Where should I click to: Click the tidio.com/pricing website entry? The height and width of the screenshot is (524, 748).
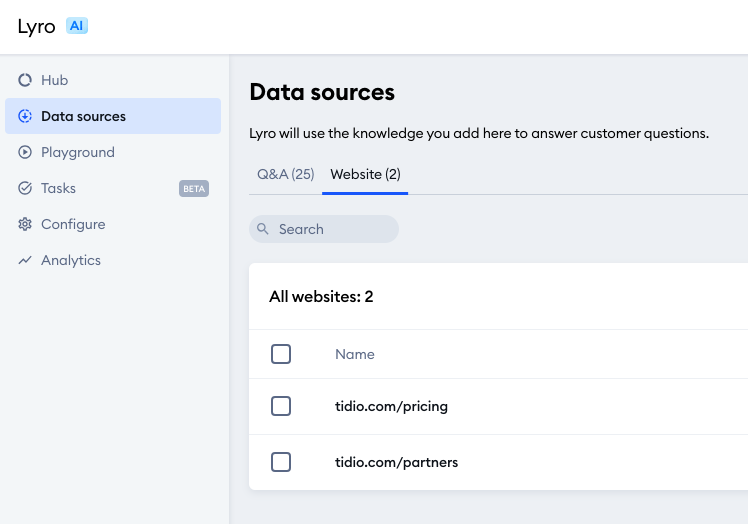[391, 406]
